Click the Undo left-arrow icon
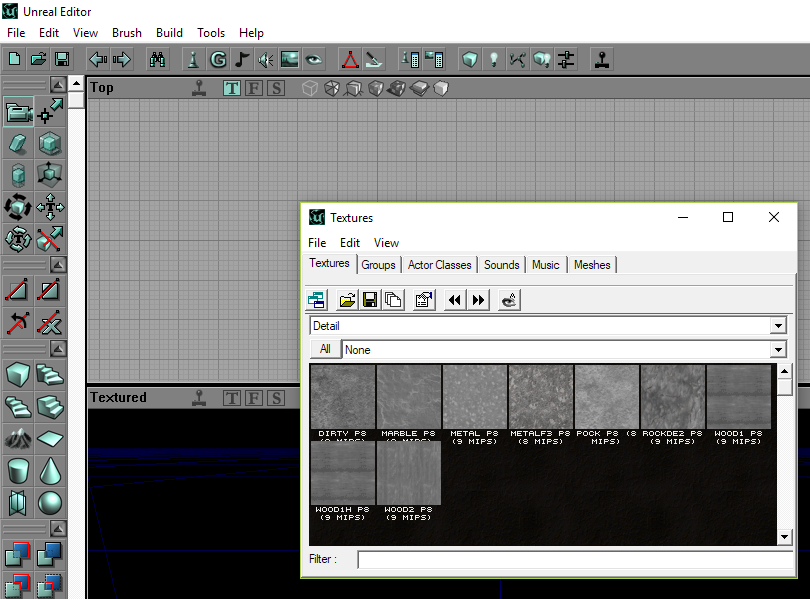810x599 pixels. (x=98, y=59)
